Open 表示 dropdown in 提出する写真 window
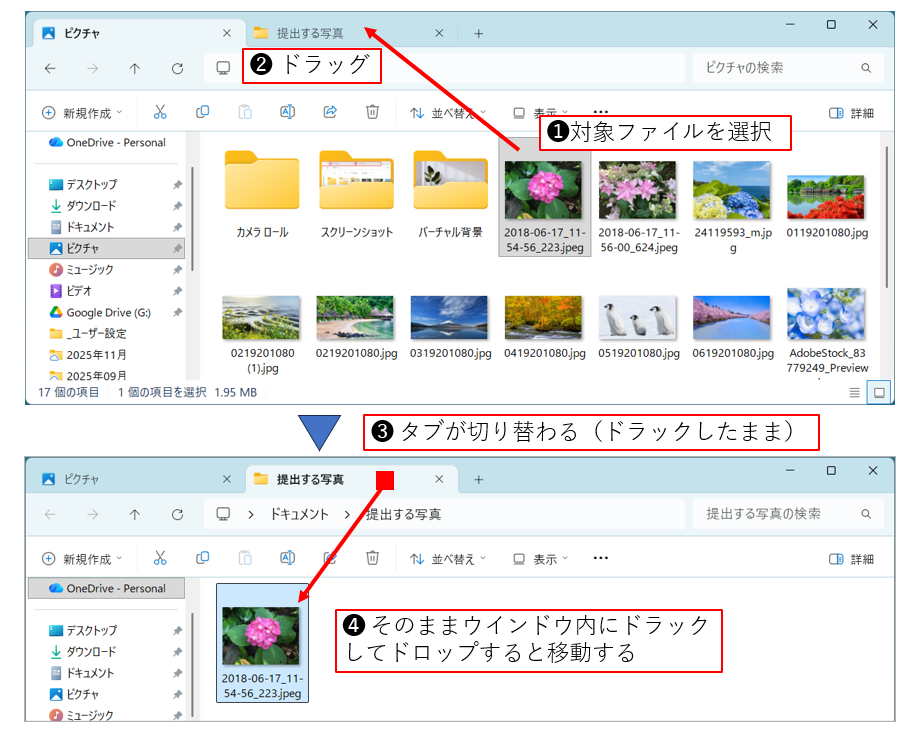920x730 pixels. [x=540, y=559]
